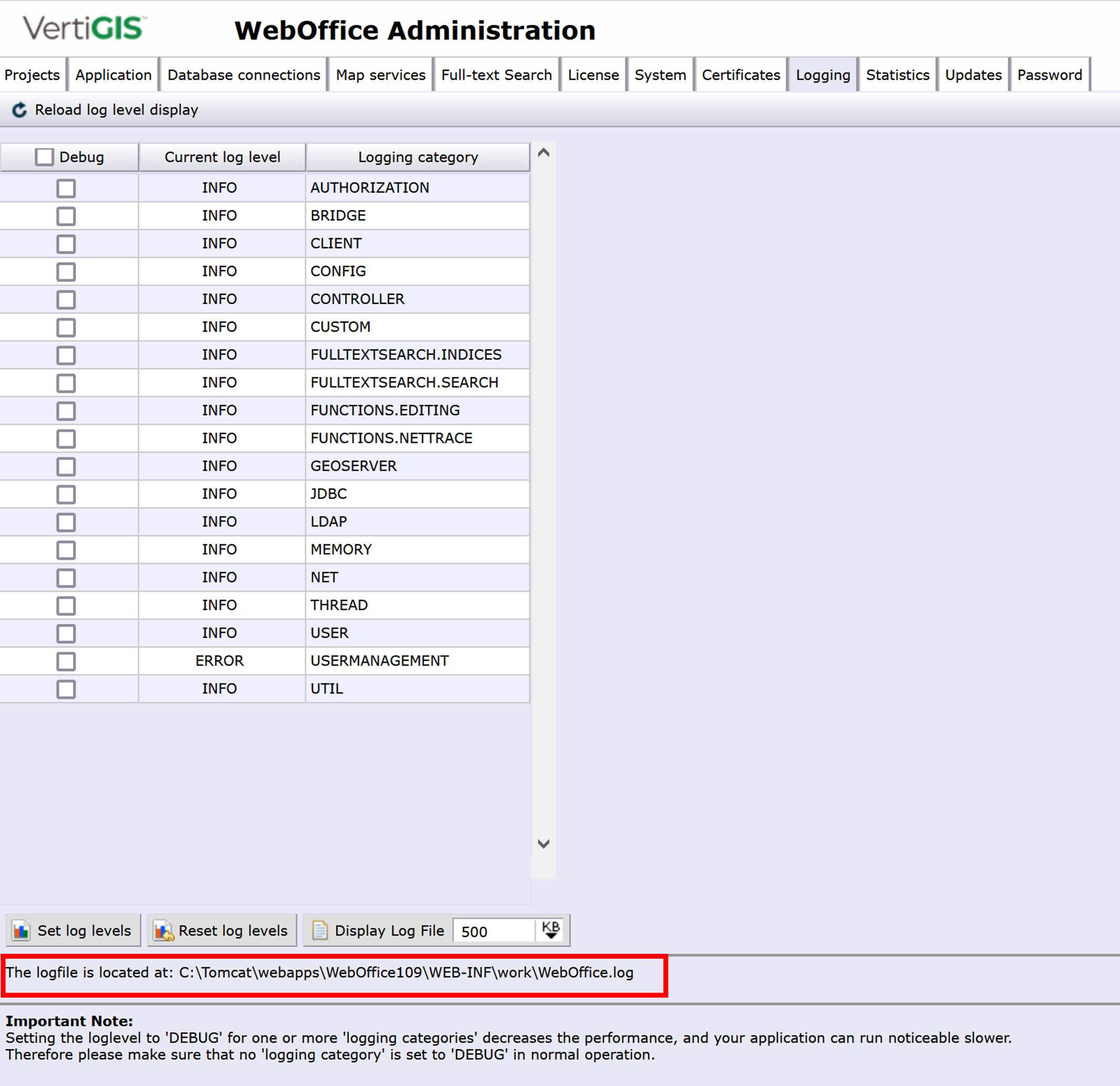1120x1086 pixels.
Task: Click the Reset log levels icon
Action: 163,930
